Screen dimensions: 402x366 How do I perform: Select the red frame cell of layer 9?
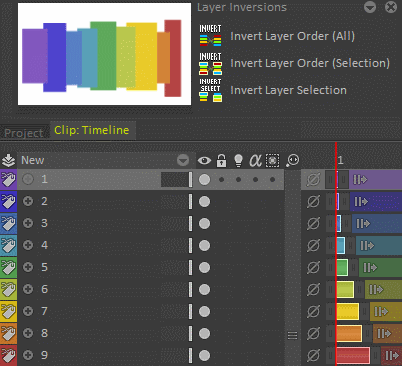(353, 356)
